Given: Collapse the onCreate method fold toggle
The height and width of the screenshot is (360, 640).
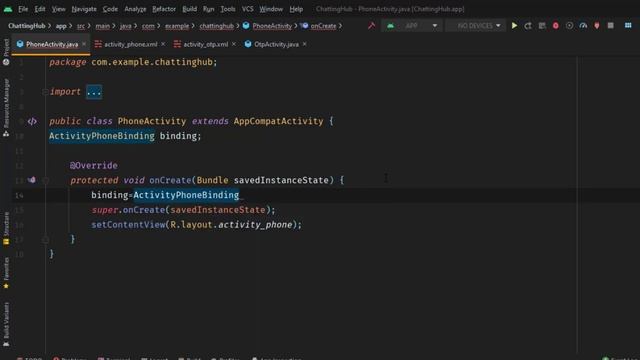Looking at the screenshot, I should tap(46, 180).
